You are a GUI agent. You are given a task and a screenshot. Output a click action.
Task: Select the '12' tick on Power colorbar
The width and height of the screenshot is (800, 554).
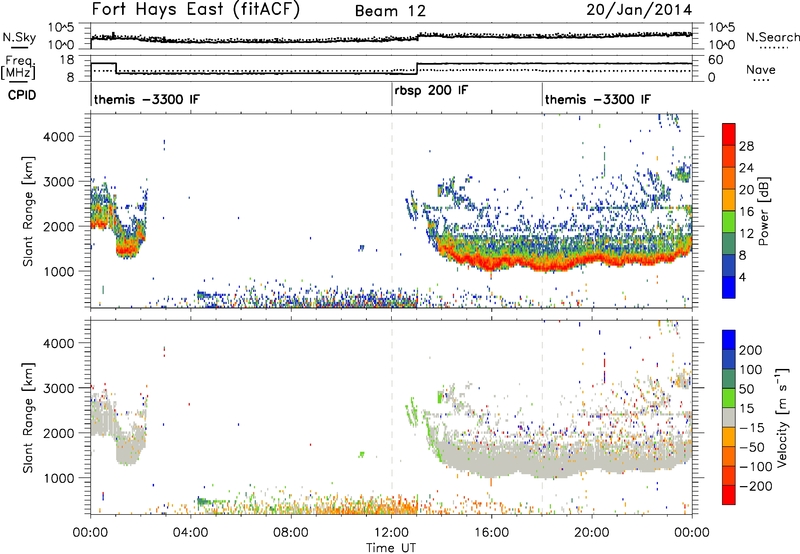tap(746, 234)
